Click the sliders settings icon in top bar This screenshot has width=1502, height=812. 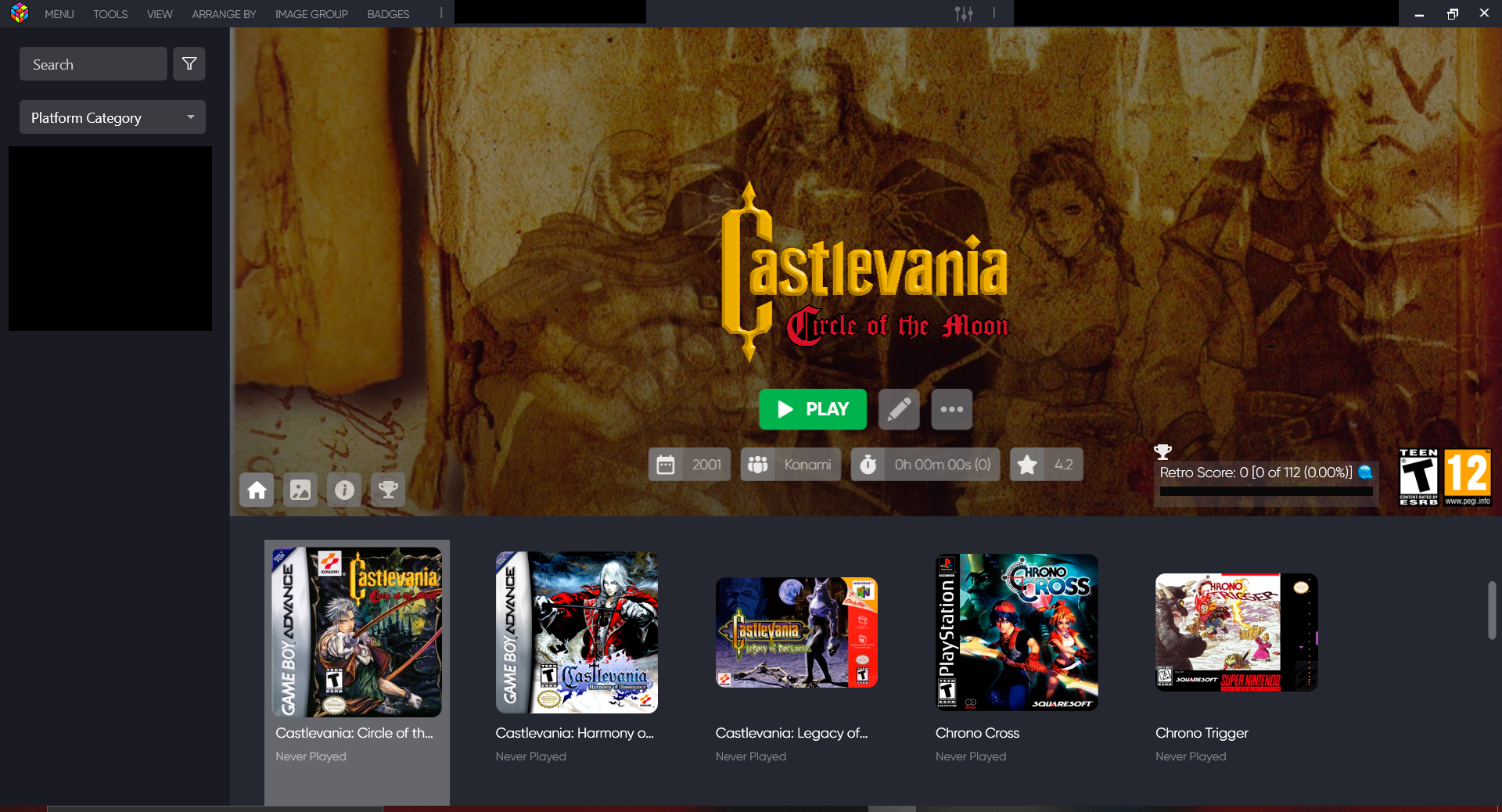(964, 13)
